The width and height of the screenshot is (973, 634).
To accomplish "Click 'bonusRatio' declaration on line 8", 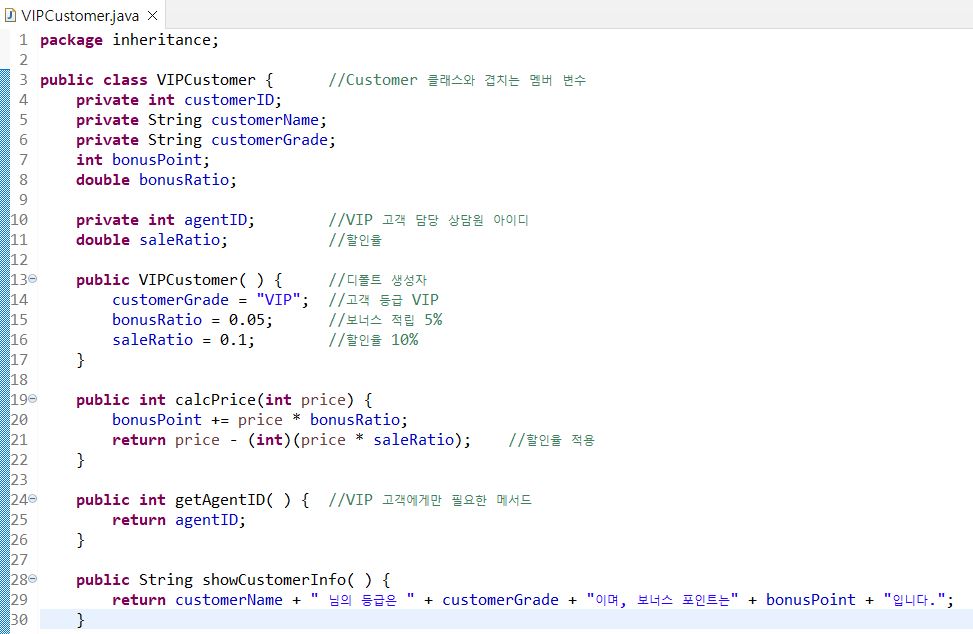I will (184, 180).
